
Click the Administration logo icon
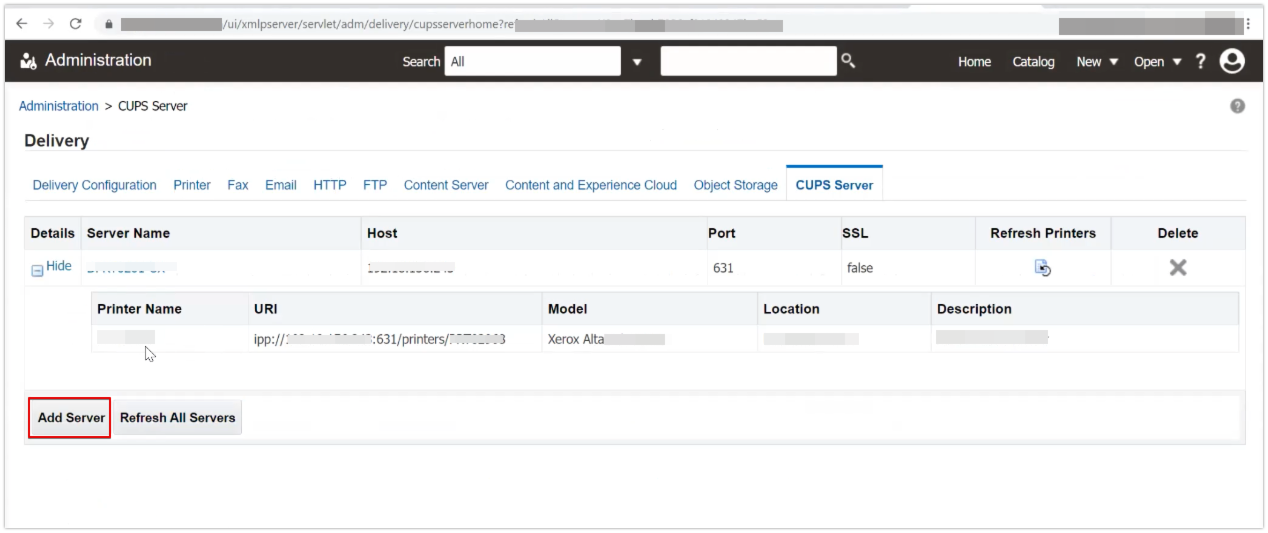coord(28,62)
